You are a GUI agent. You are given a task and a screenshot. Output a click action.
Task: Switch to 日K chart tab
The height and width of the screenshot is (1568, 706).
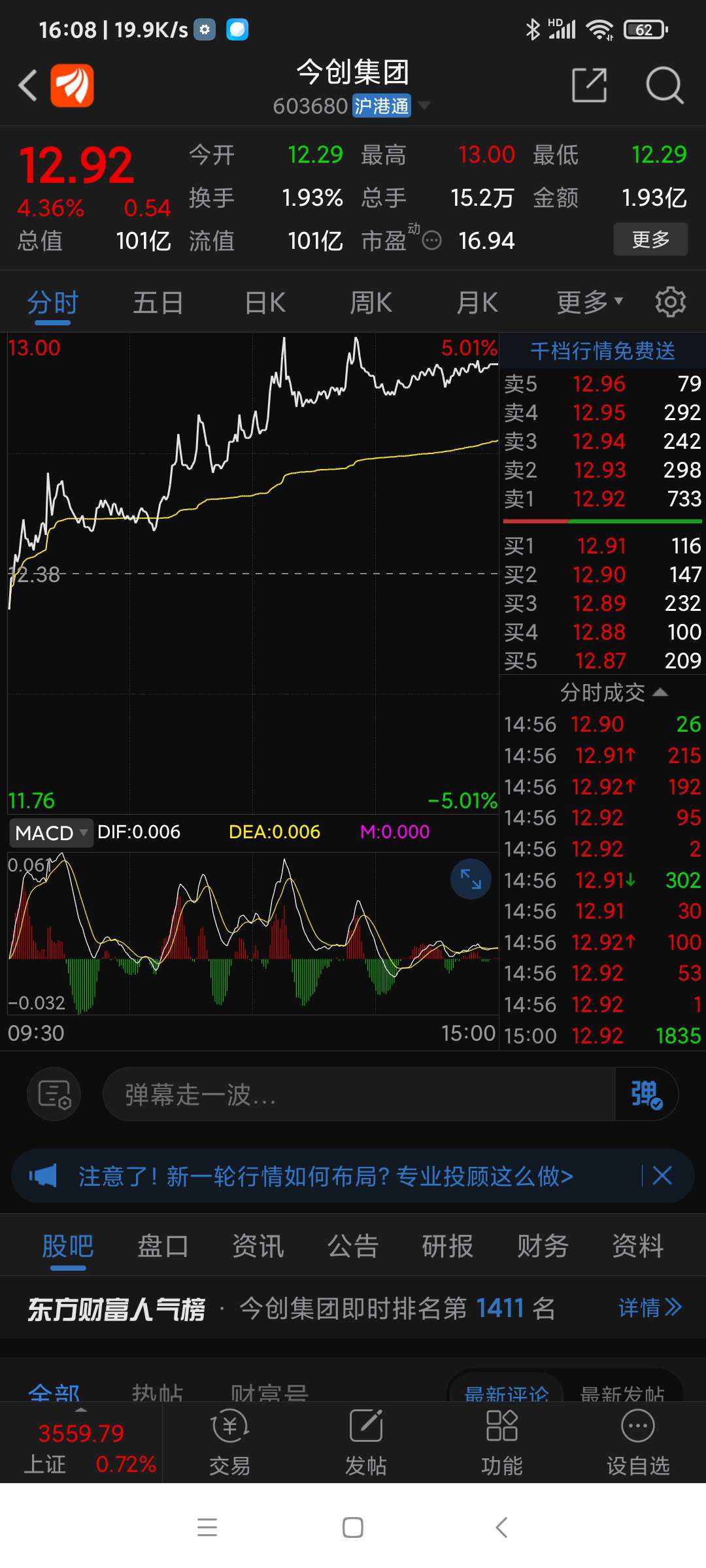pos(265,302)
